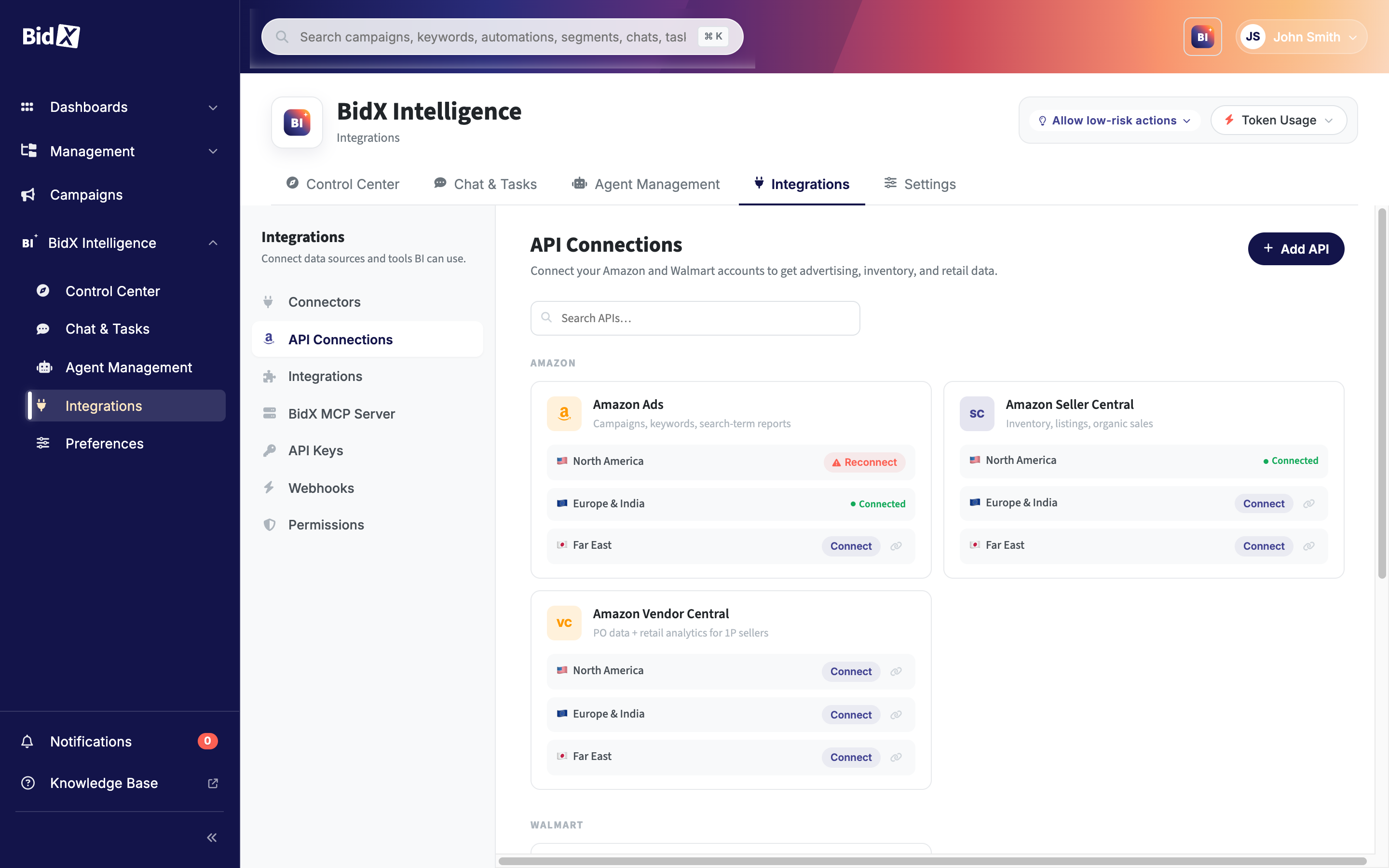
Task: Expand the Management menu chevron
Action: (x=213, y=151)
